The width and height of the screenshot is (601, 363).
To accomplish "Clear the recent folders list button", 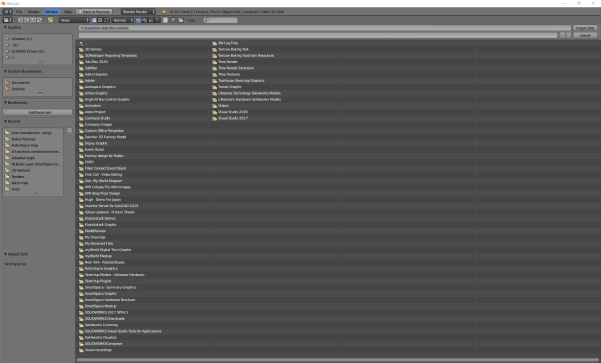I will (x=69, y=131).
